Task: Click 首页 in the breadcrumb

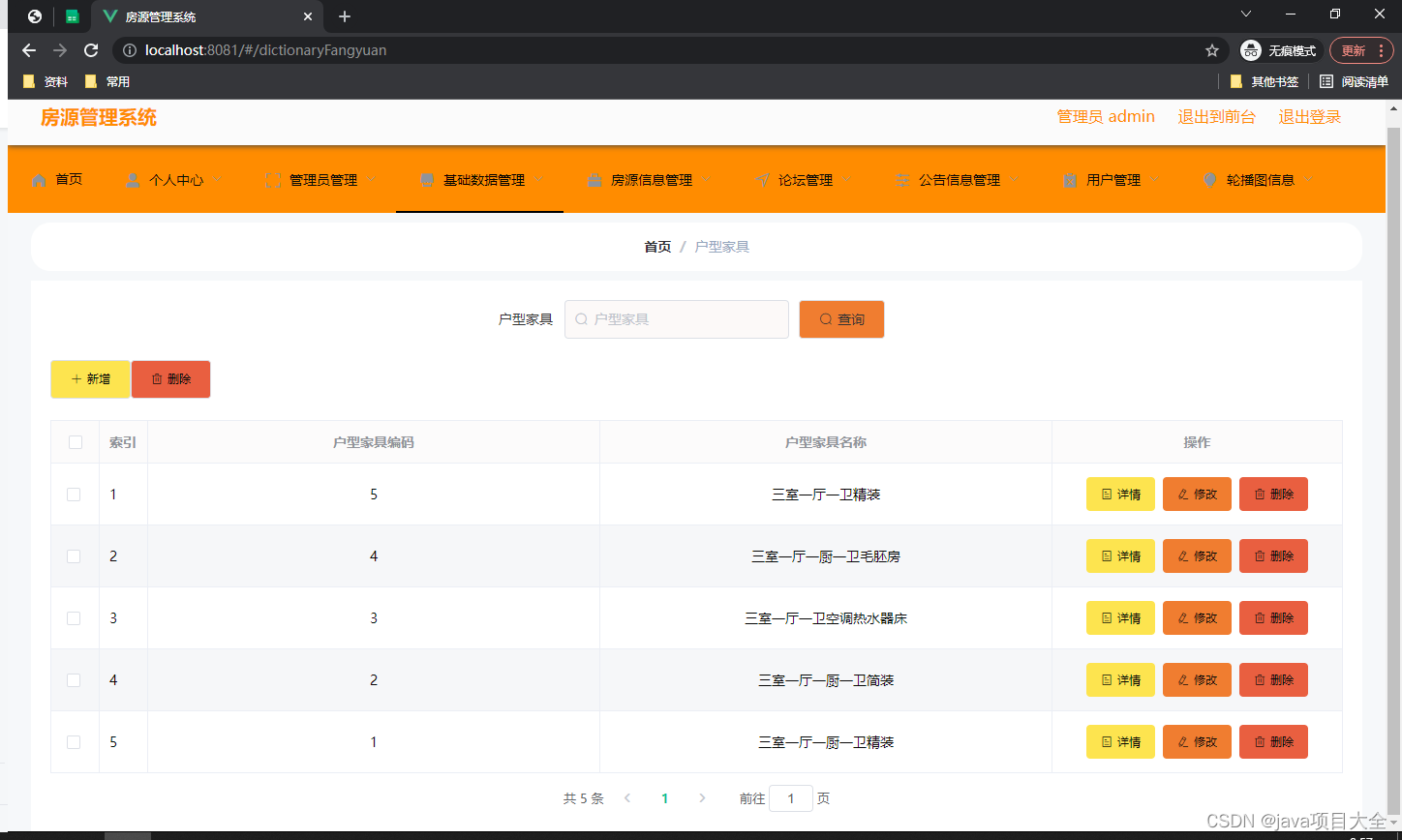Action: [657, 247]
